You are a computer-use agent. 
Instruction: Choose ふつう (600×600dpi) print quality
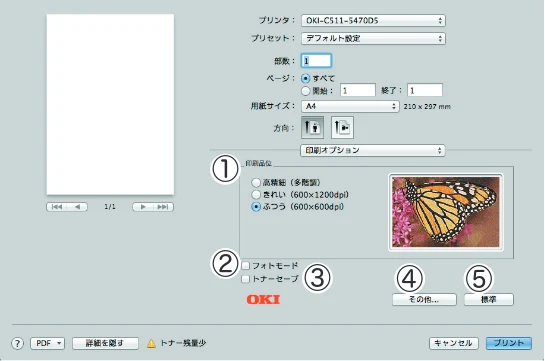pos(256,207)
